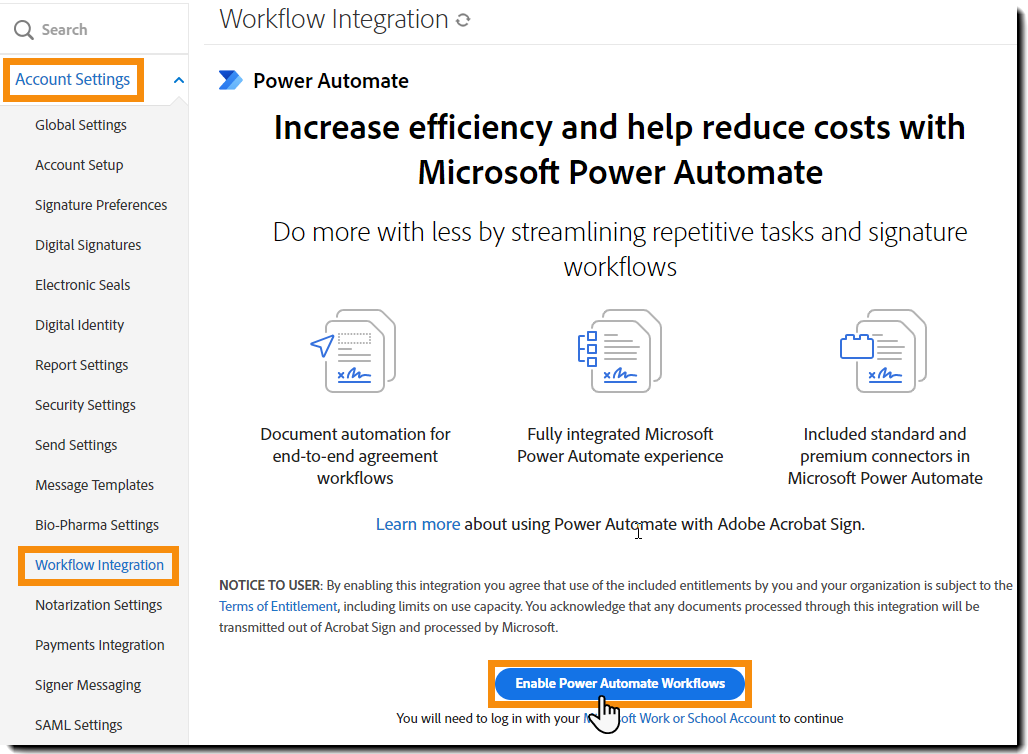Enable Power Automate Workflows
Image resolution: width=1028 pixels, height=754 pixels.
pyautogui.click(x=620, y=683)
